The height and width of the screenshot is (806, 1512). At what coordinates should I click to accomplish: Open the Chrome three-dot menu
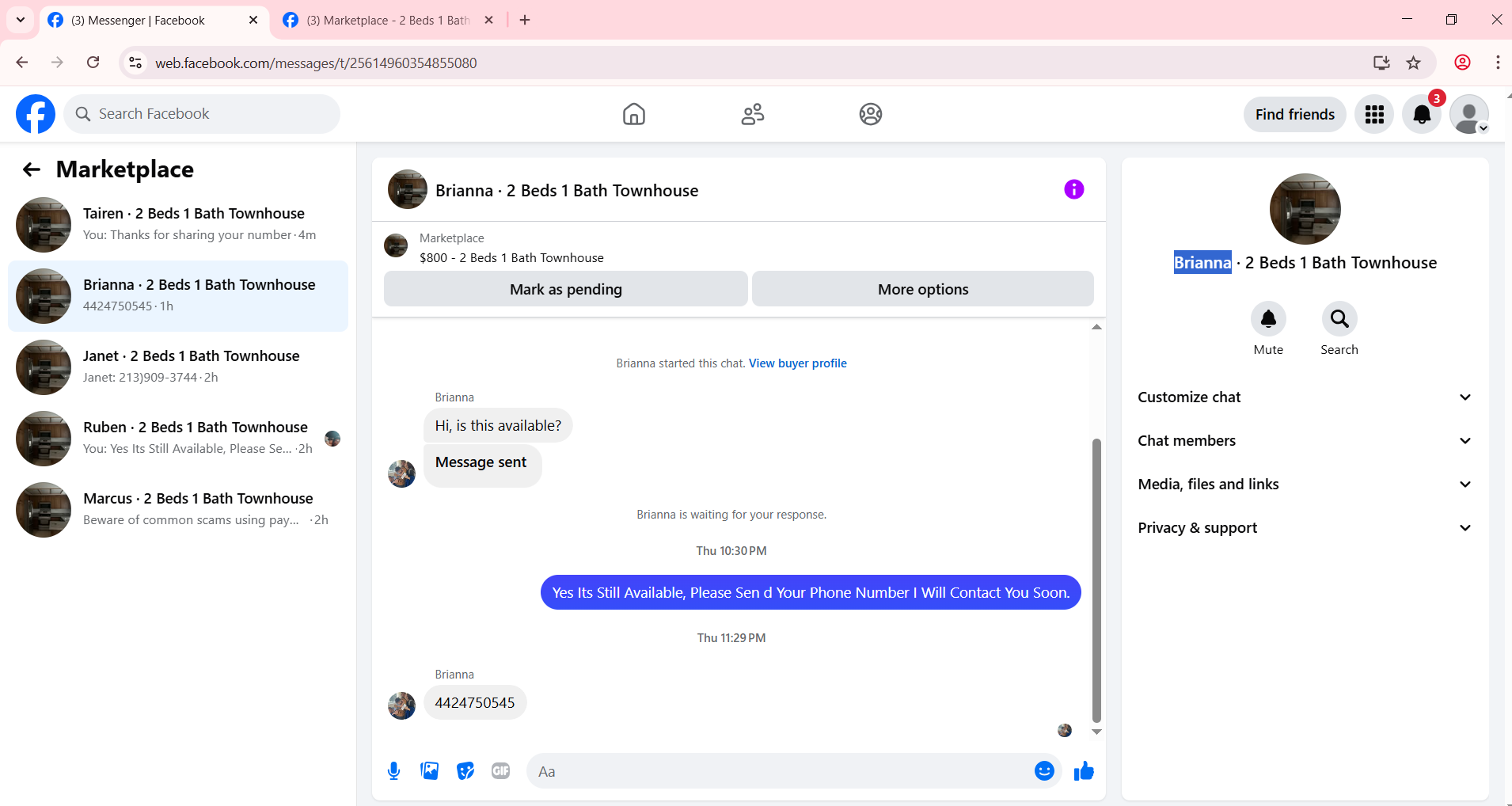[1498, 63]
